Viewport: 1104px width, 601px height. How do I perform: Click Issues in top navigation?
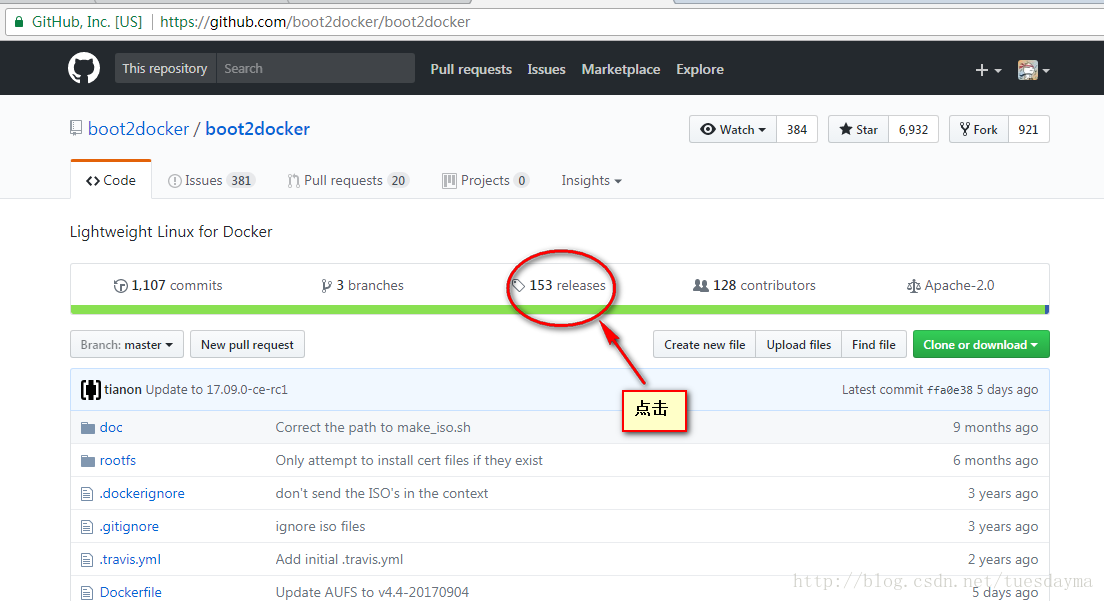click(x=546, y=69)
